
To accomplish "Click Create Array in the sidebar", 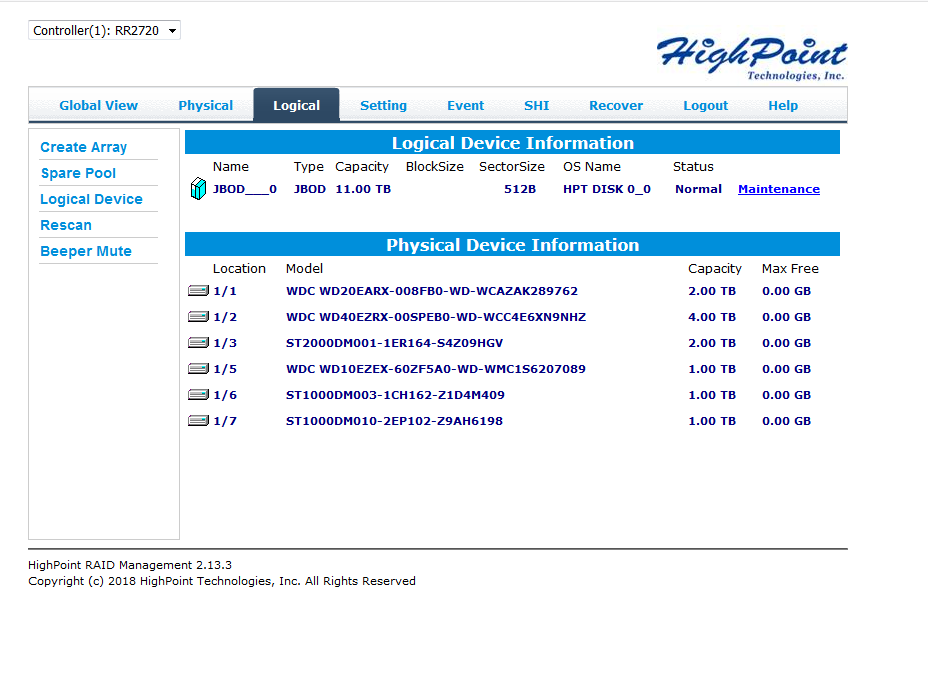I will click(x=83, y=147).
